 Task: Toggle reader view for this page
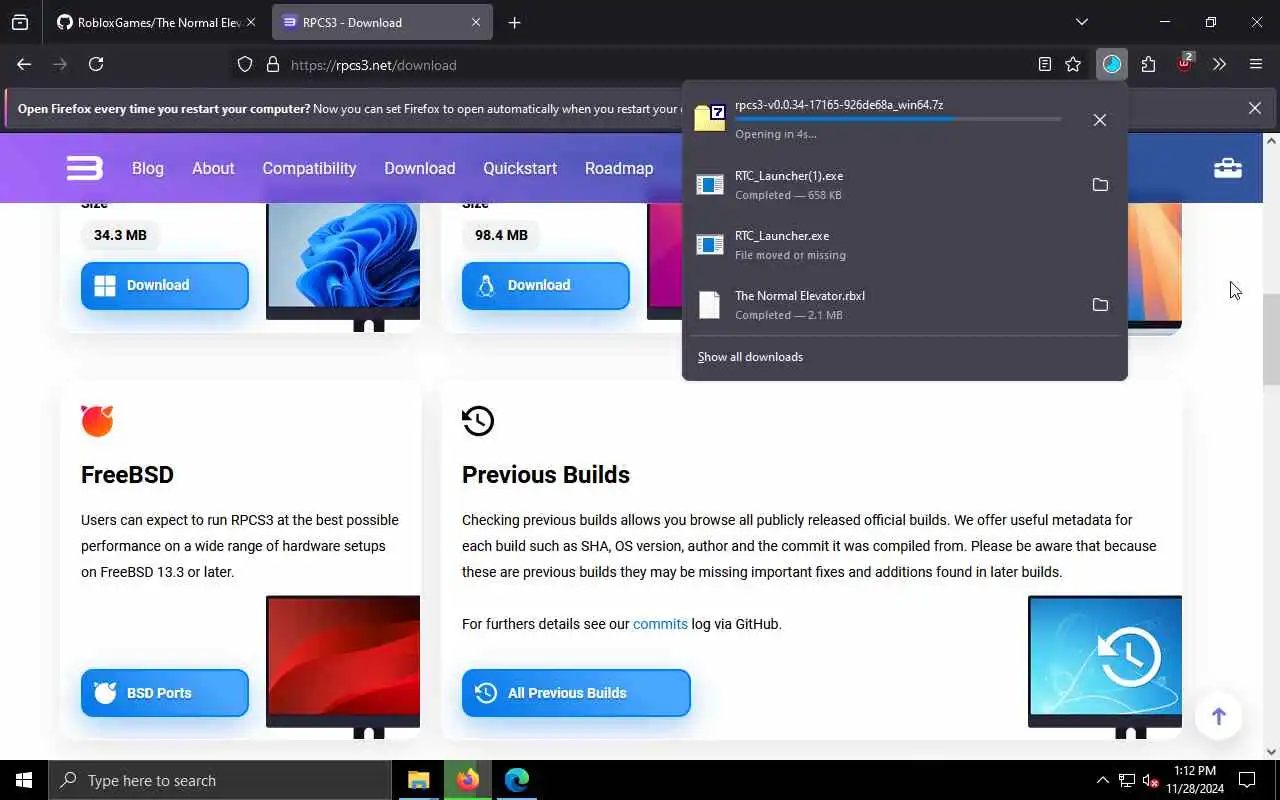1045,64
